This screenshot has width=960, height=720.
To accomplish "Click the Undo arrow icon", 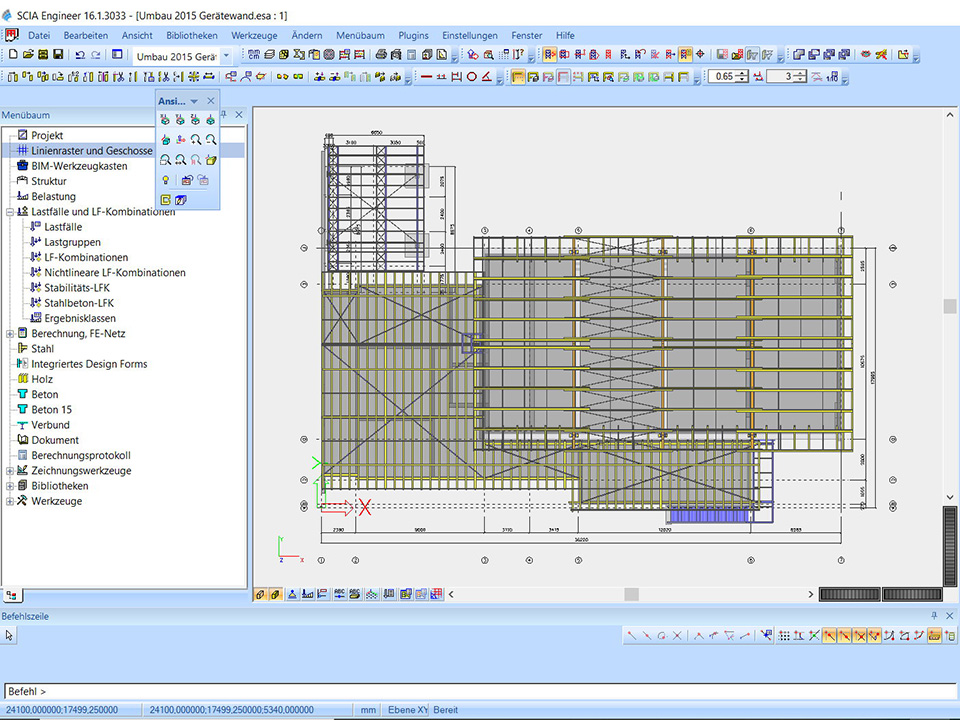I will click(x=79, y=55).
